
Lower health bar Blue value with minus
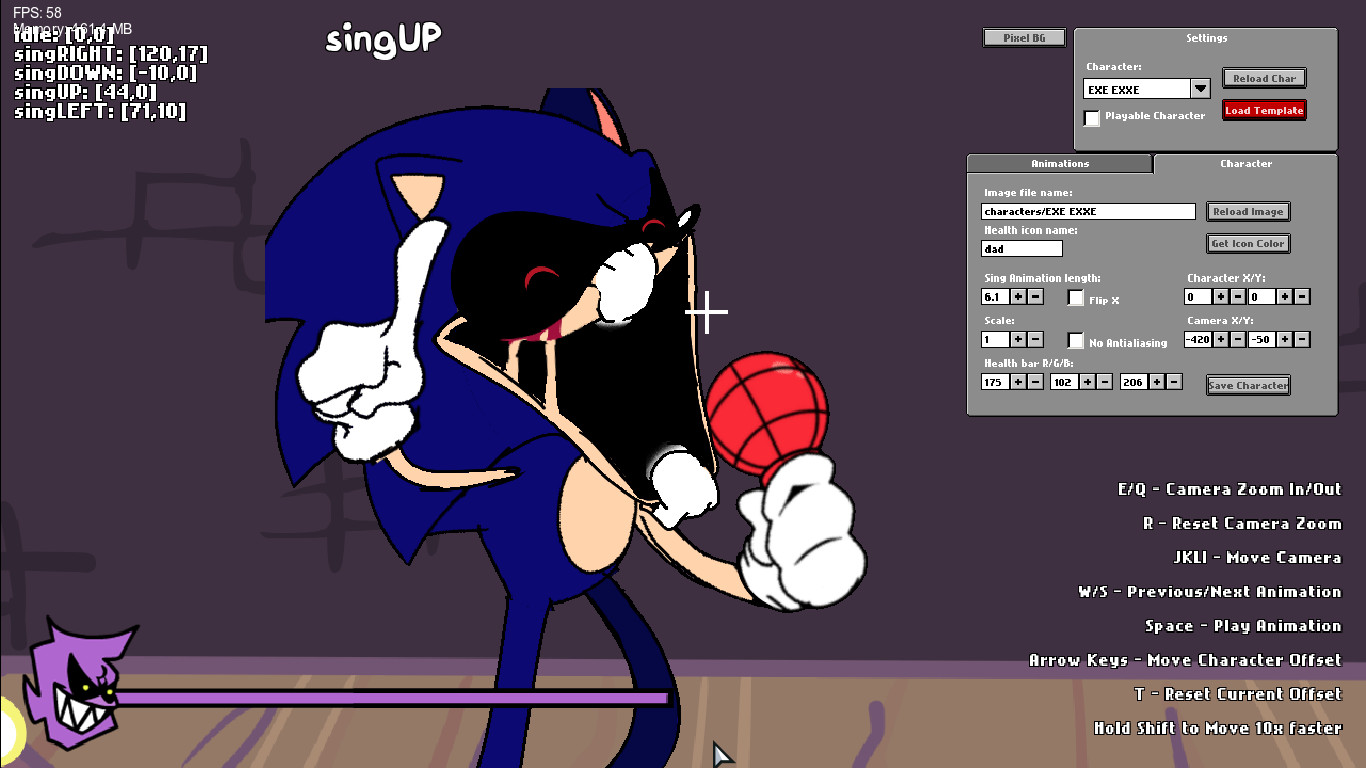pos(1174,382)
